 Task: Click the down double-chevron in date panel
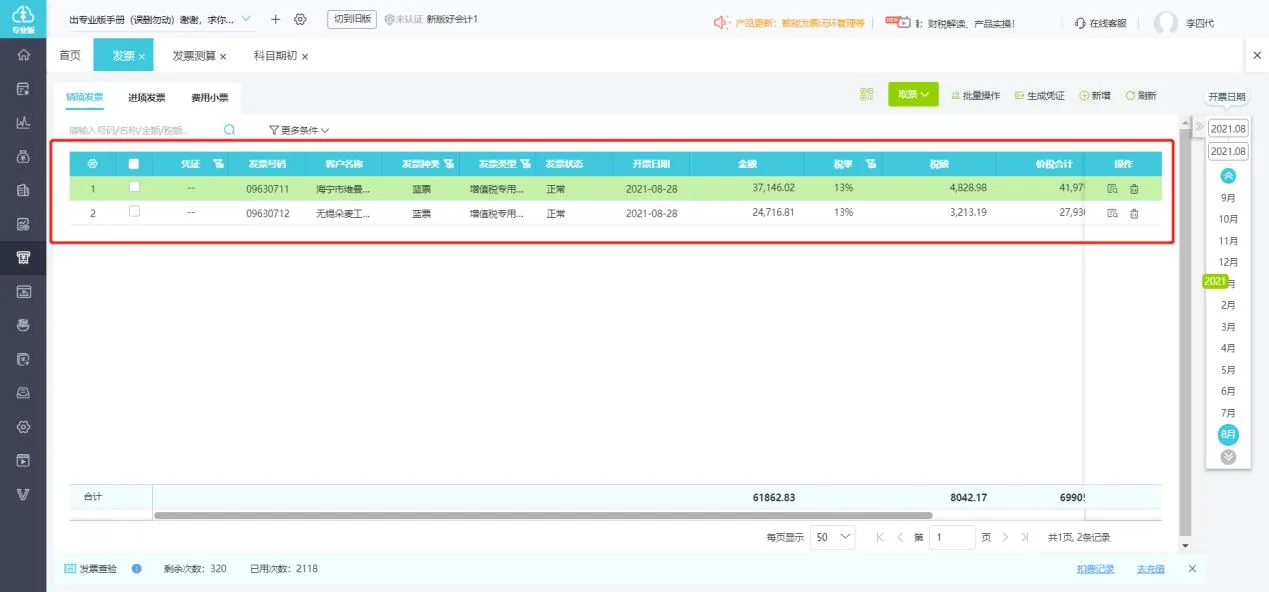pos(1228,457)
